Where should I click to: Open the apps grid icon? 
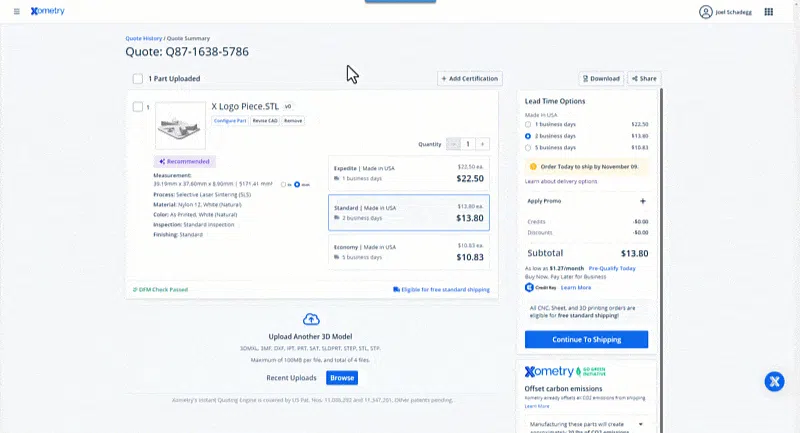[x=768, y=12]
